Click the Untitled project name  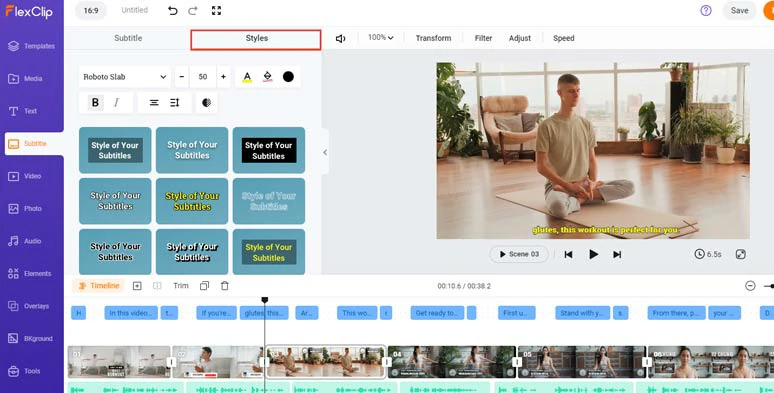tap(135, 10)
